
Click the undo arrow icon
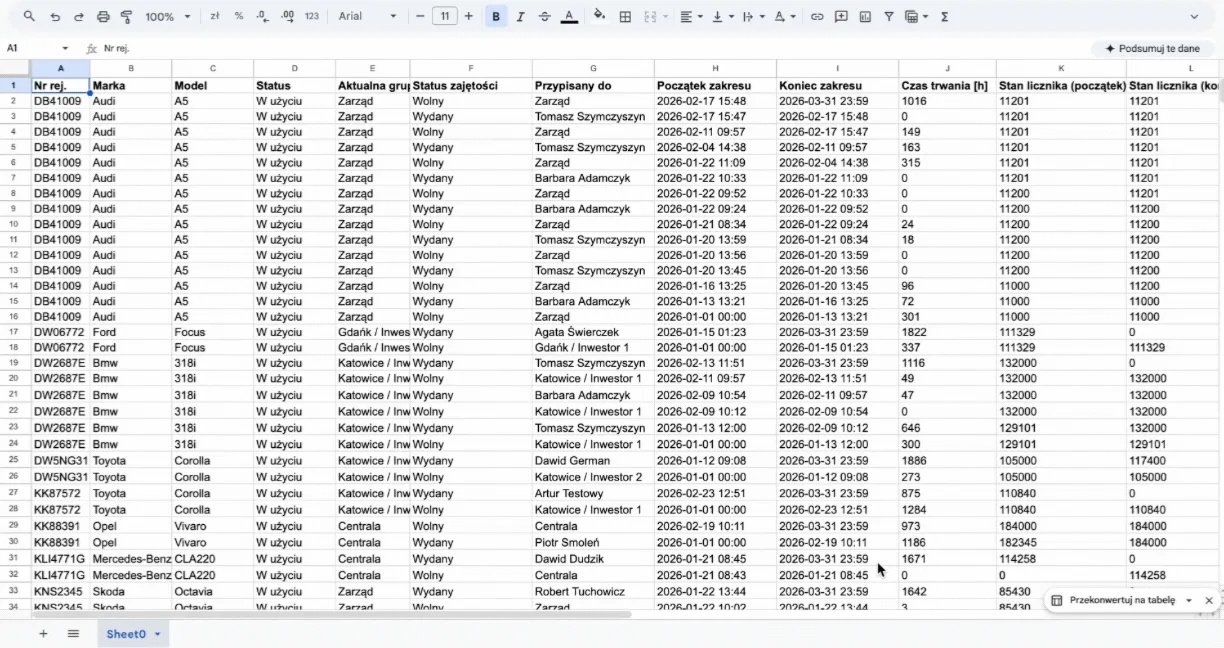[x=55, y=16]
